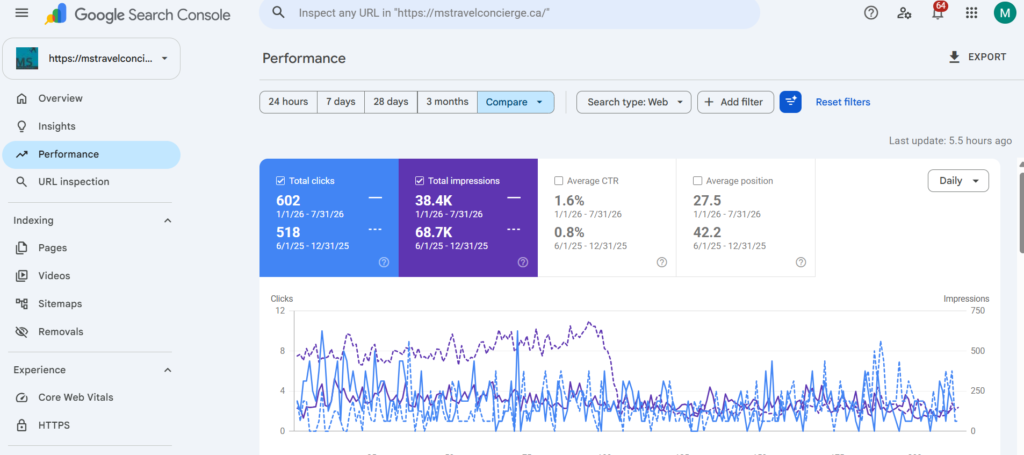Open the Google apps grid
This screenshot has width=1024, height=455.
pos(971,12)
